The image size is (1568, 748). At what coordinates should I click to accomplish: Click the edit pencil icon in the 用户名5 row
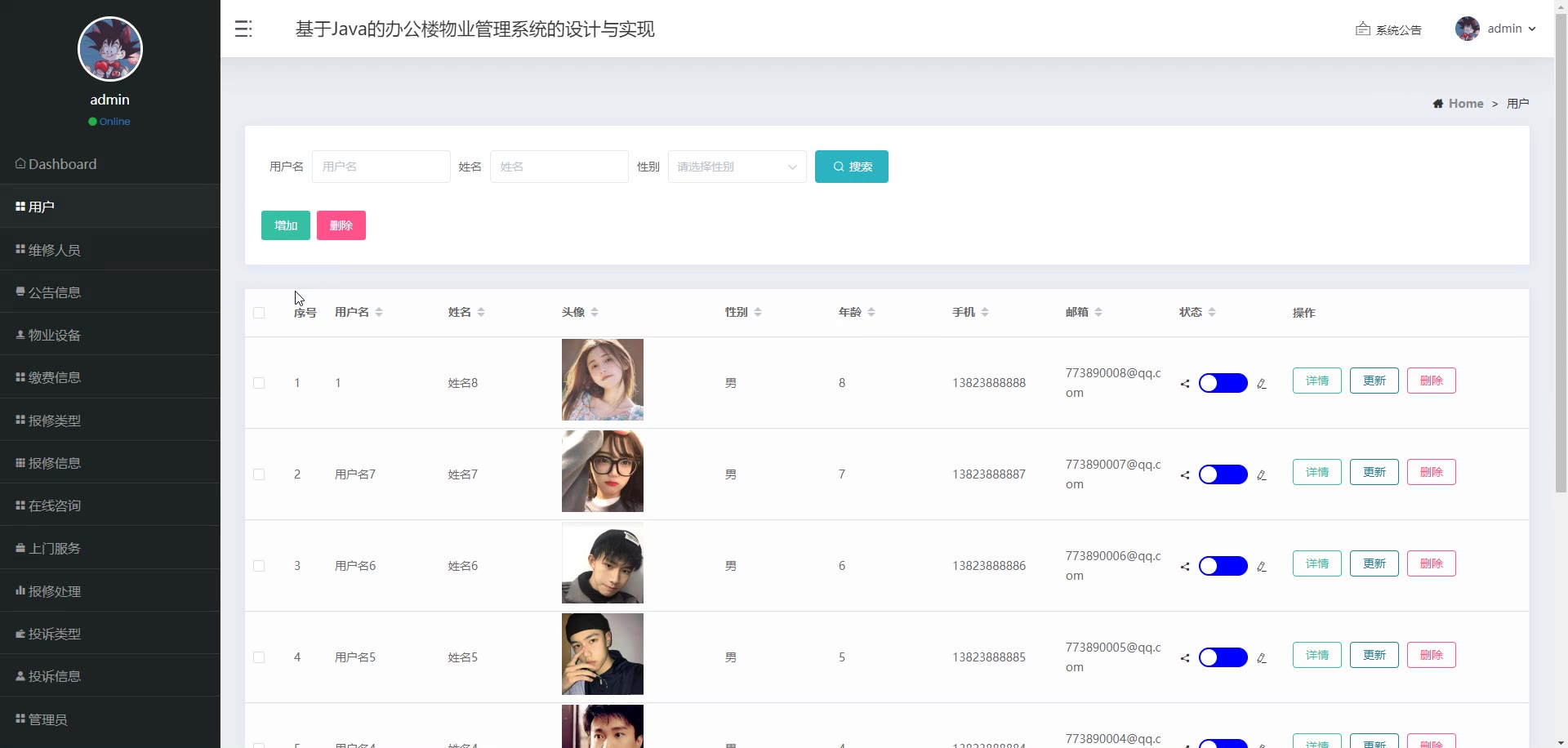pos(1262,658)
